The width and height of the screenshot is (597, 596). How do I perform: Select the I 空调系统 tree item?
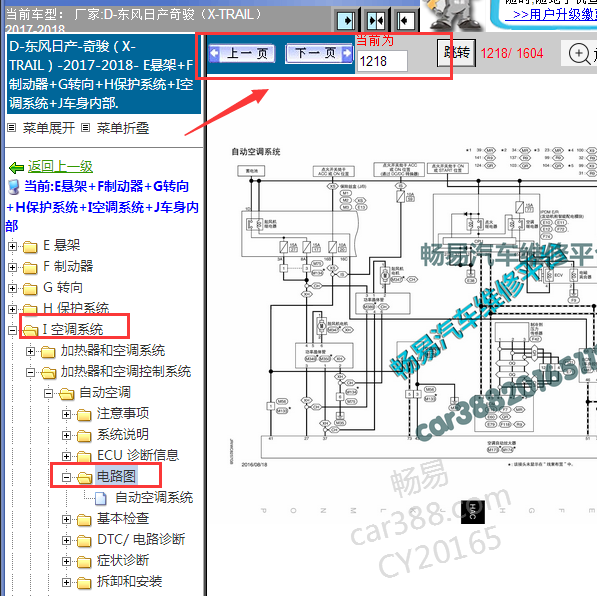pos(73,329)
